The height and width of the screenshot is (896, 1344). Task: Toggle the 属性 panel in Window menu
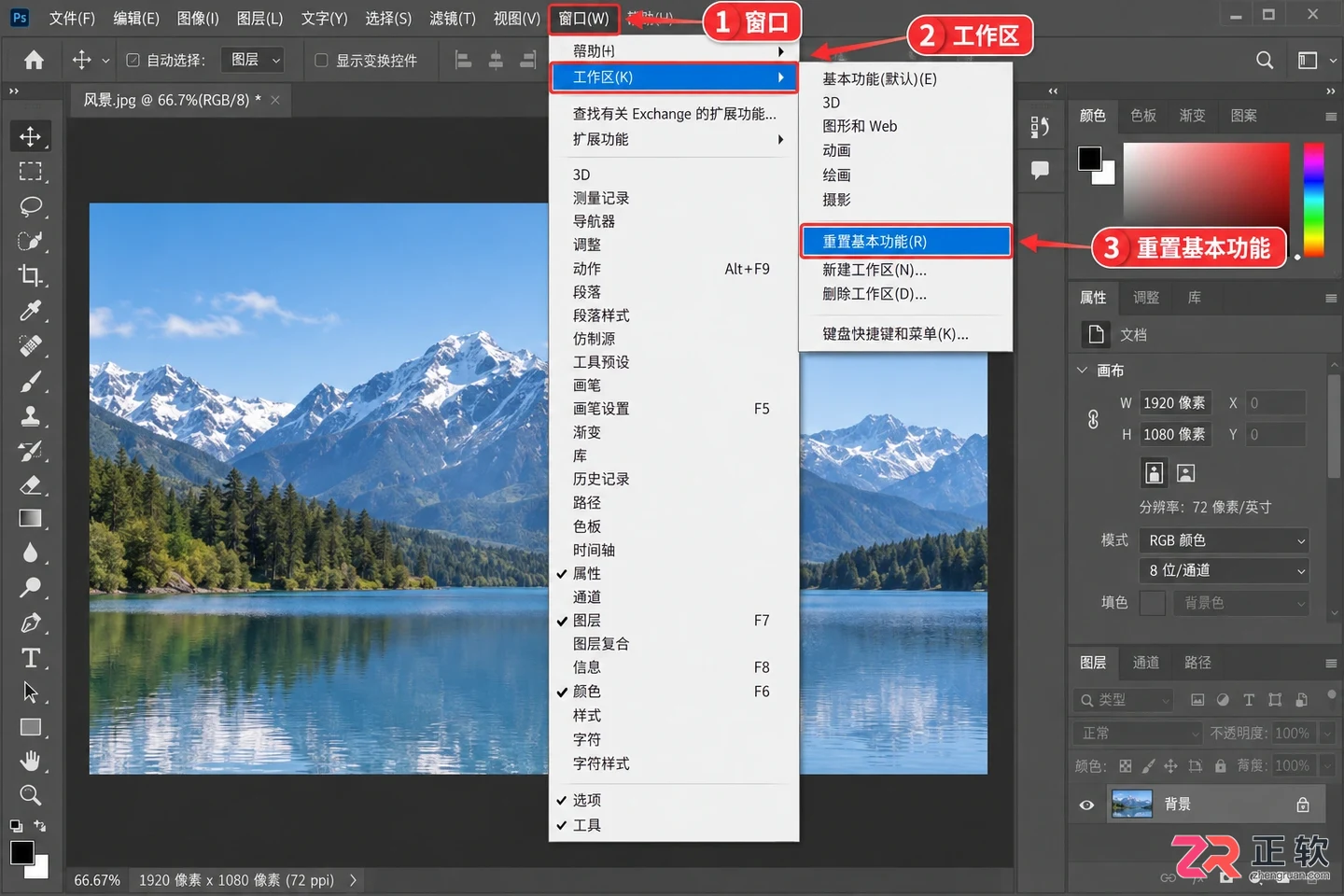point(674,574)
